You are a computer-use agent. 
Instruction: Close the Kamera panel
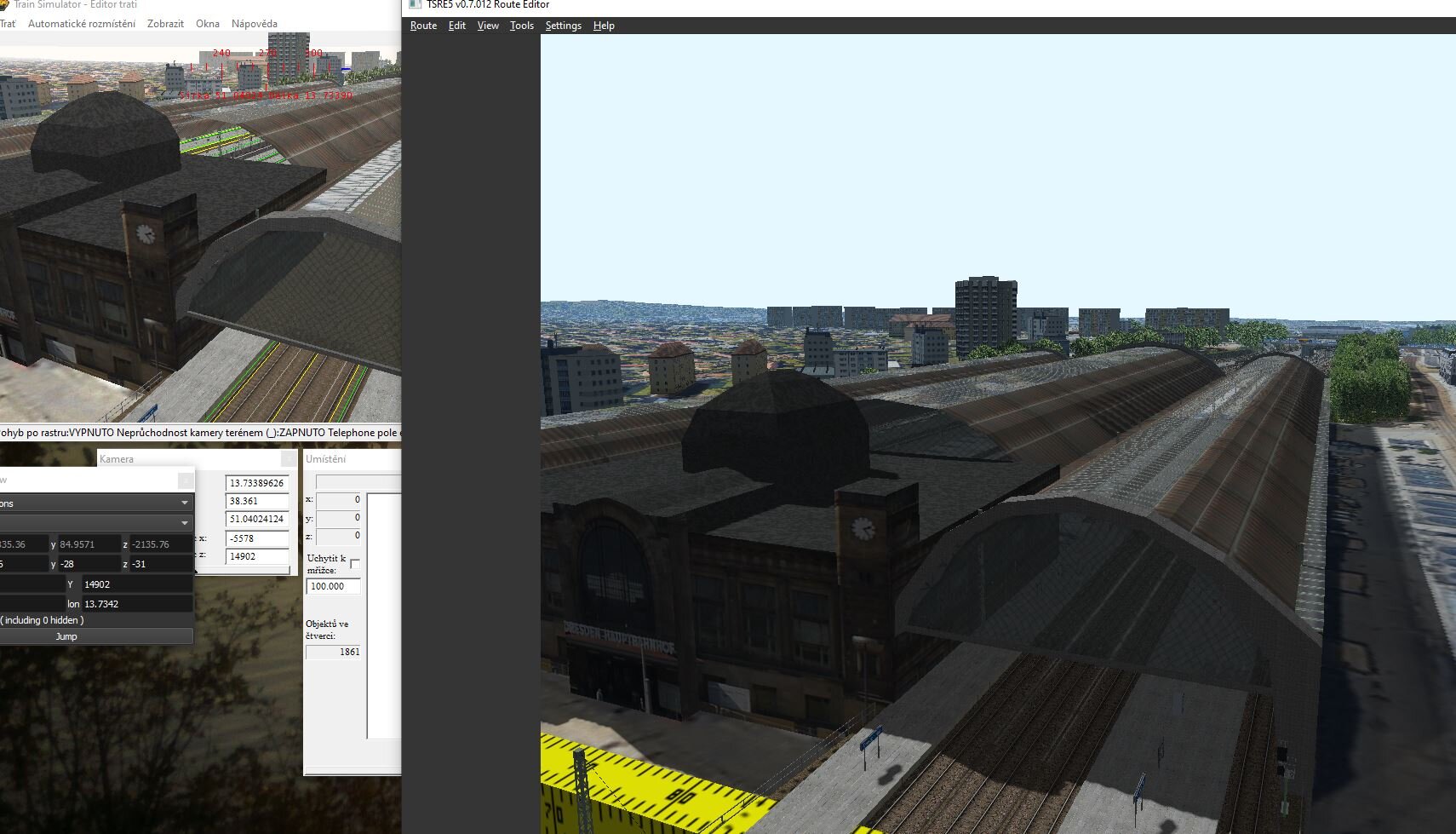click(x=289, y=459)
